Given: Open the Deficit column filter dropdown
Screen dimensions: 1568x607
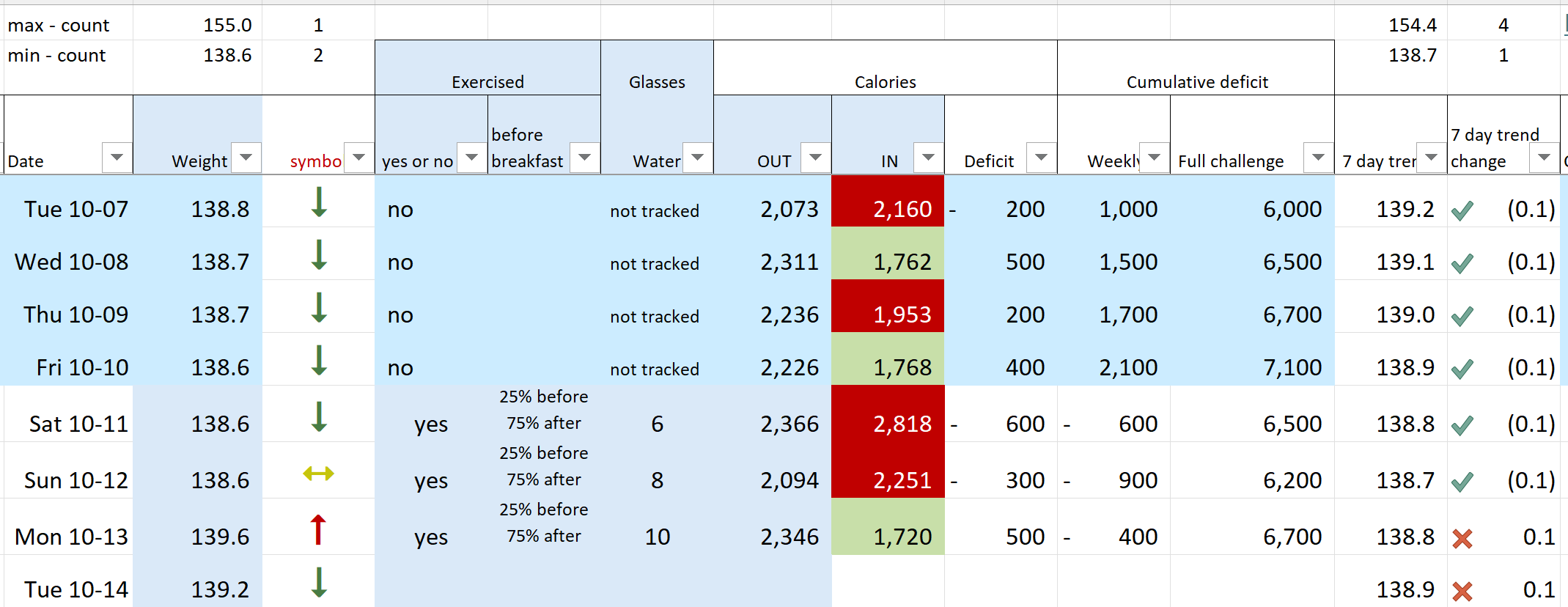Looking at the screenshot, I should pyautogui.click(x=1041, y=157).
